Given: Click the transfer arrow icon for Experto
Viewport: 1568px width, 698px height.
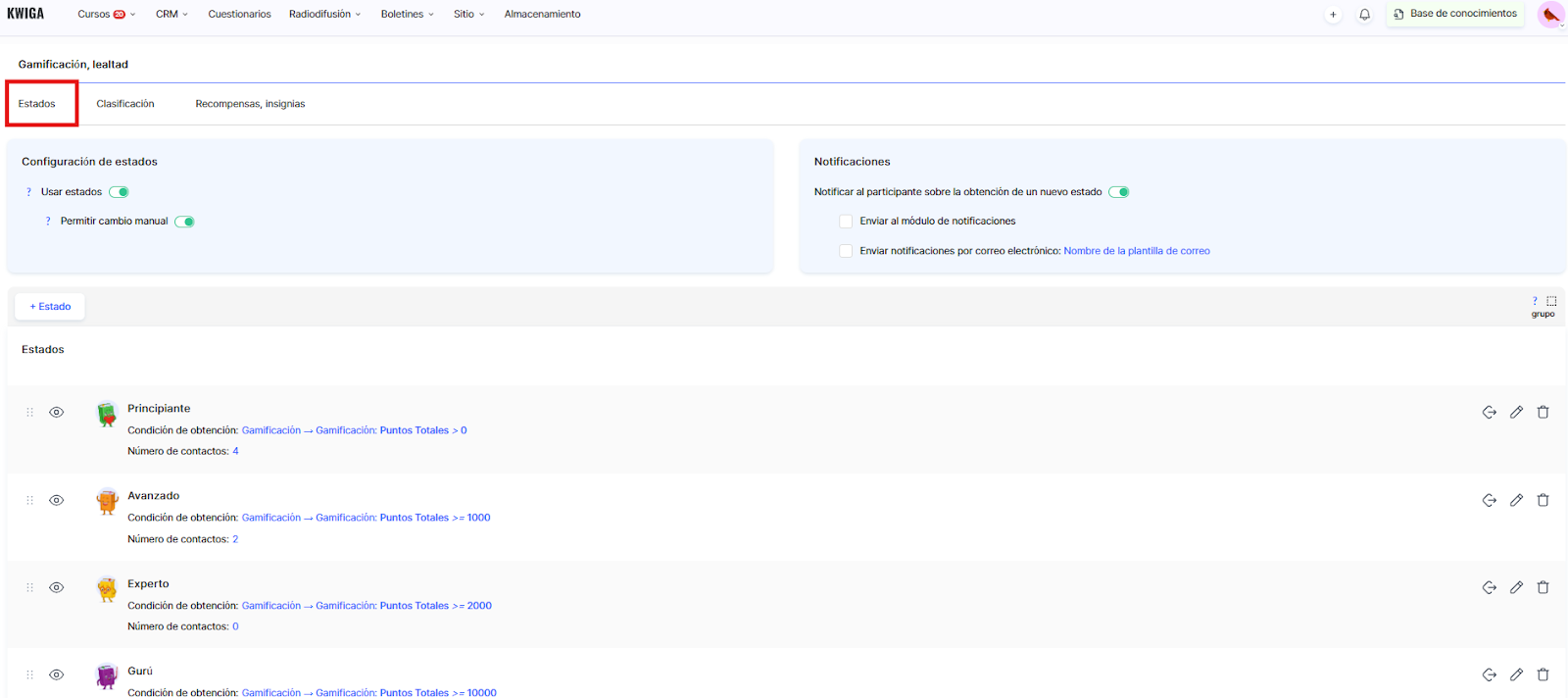Looking at the screenshot, I should tap(1489, 587).
